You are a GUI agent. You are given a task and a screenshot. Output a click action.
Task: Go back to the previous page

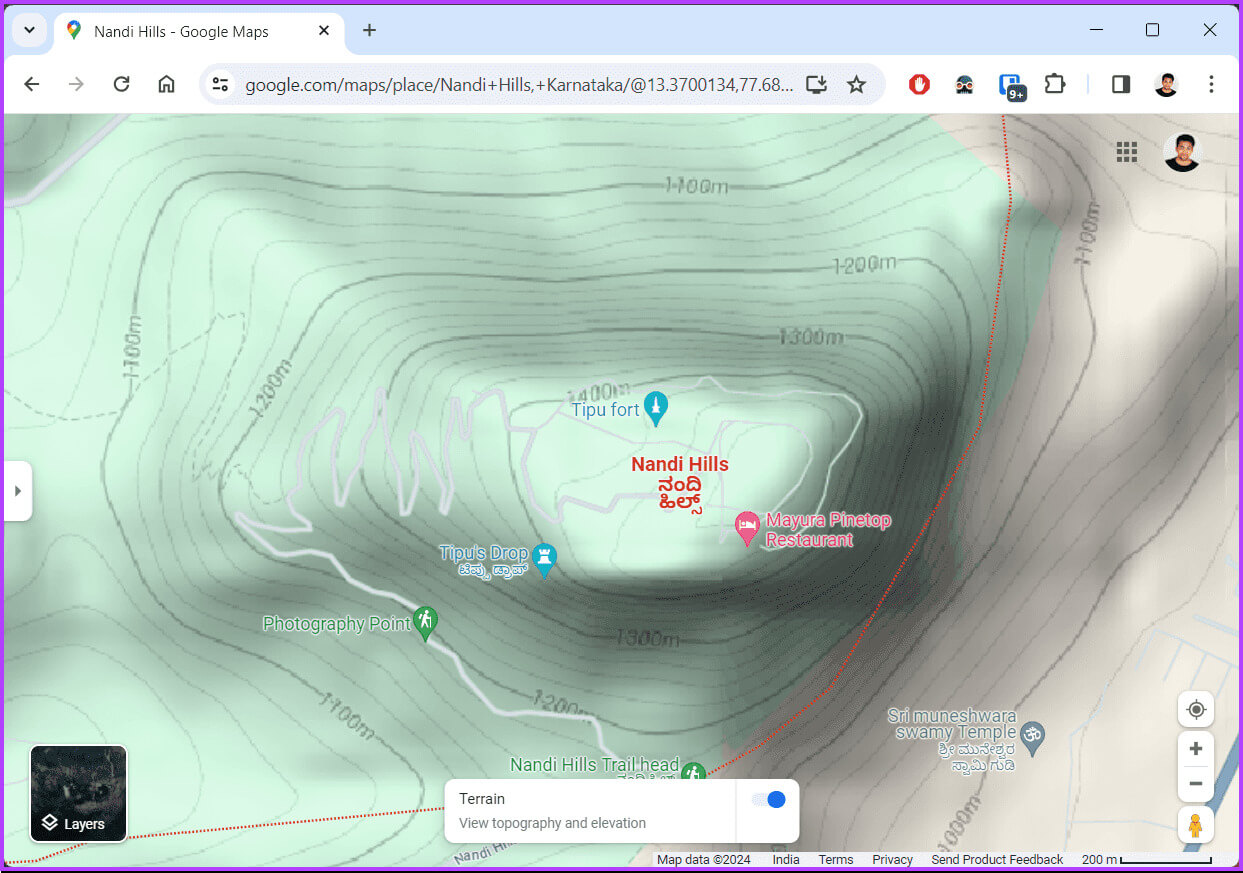[32, 84]
